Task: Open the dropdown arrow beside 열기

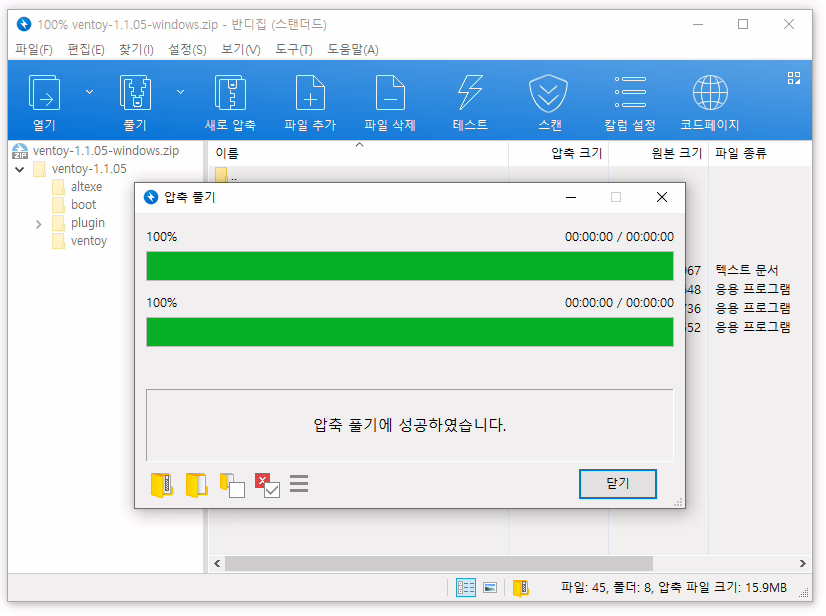Action: click(x=90, y=92)
